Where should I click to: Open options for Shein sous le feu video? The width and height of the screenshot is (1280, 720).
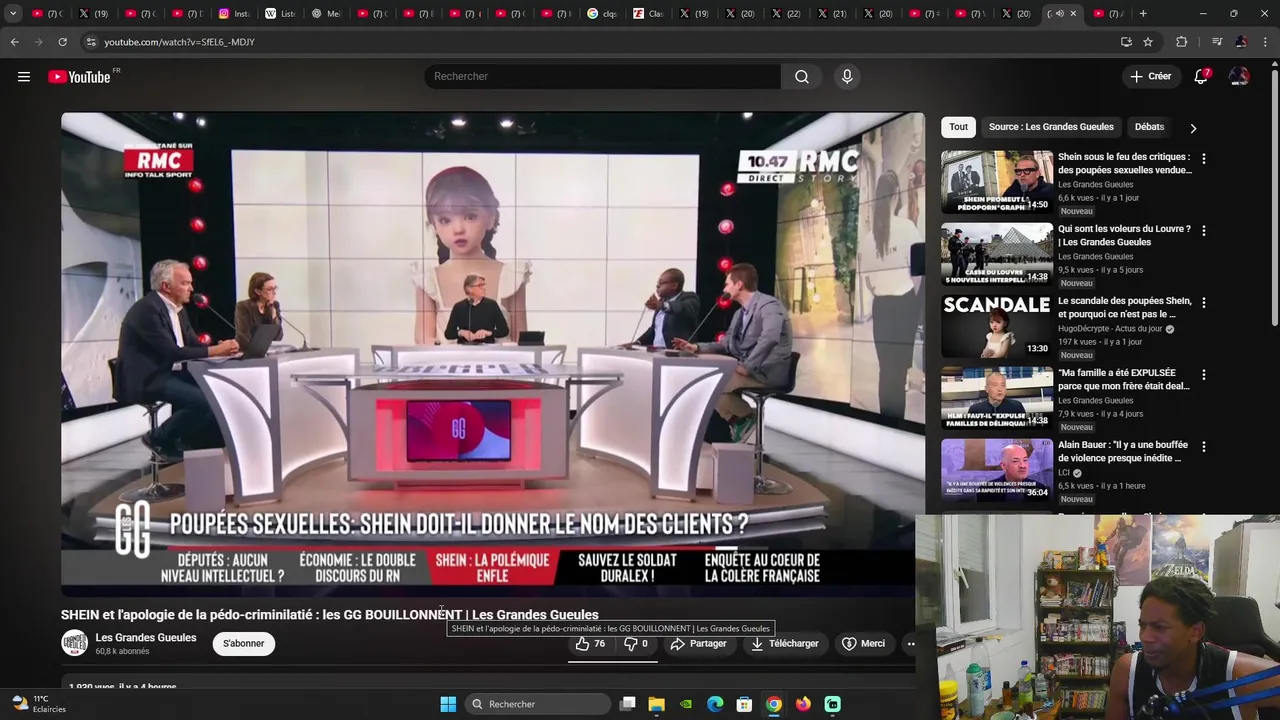tap(1204, 159)
